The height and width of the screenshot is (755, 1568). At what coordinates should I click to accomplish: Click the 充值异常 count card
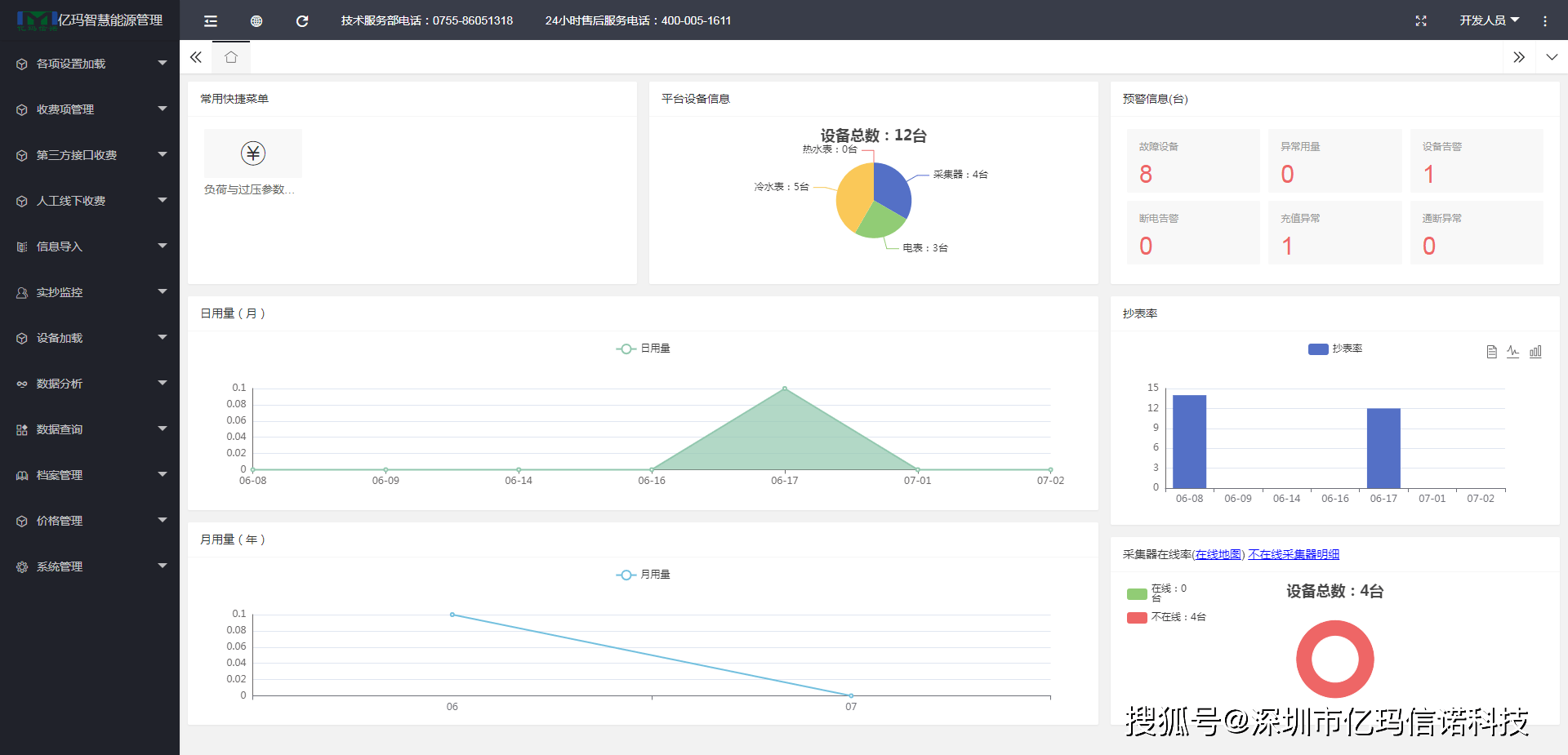[x=1335, y=233]
